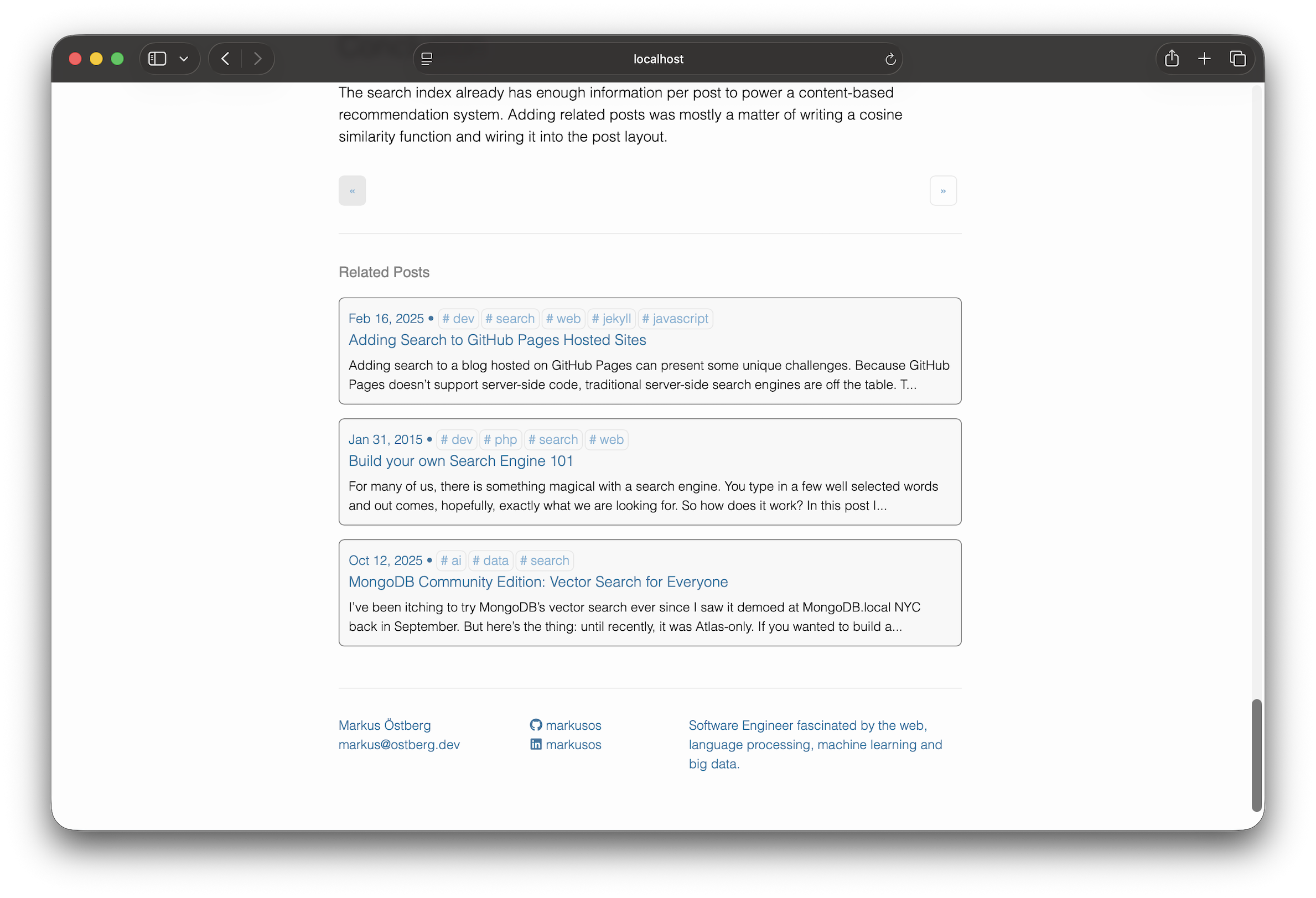Navigate forward in browser history

[x=258, y=58]
